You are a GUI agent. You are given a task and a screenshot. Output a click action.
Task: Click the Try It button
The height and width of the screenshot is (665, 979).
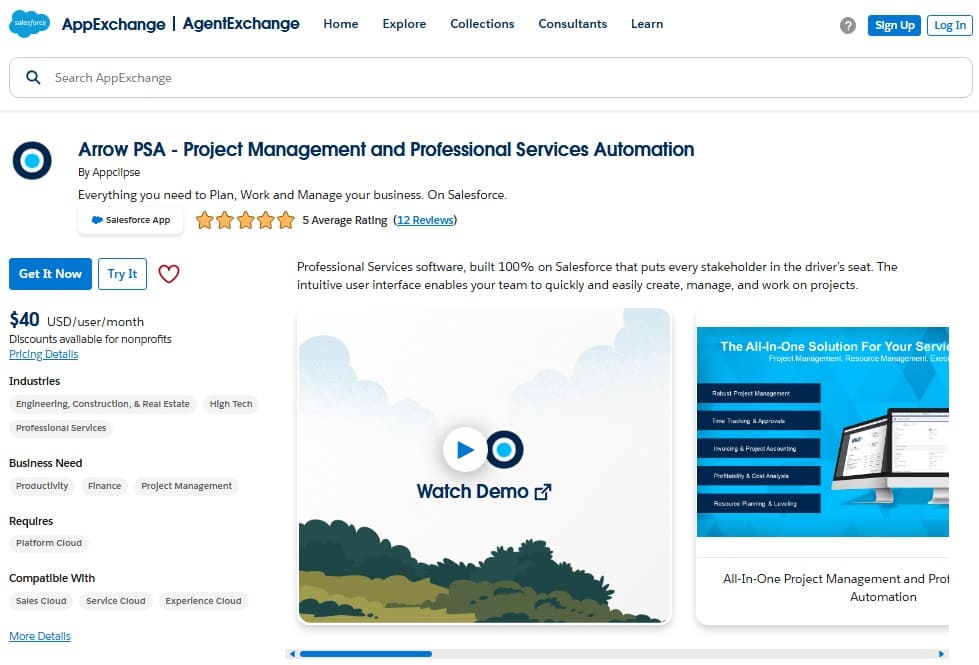[x=122, y=273]
